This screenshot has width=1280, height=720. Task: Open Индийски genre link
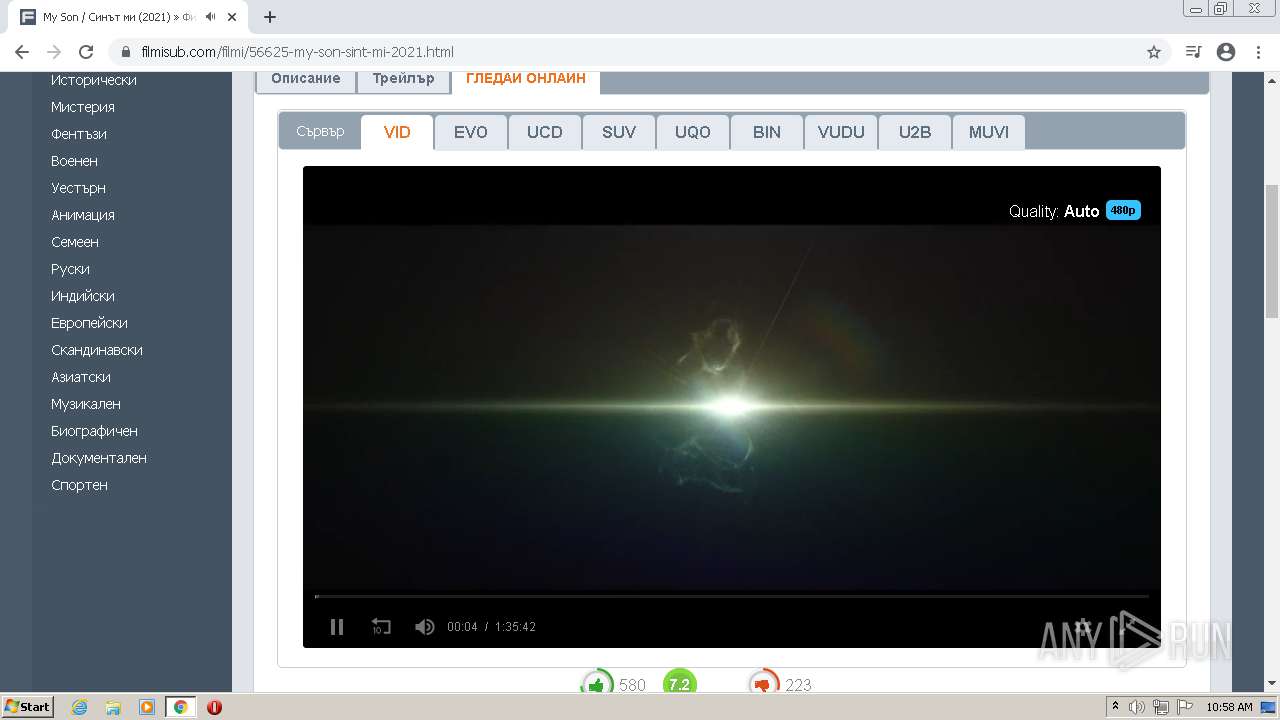point(83,296)
